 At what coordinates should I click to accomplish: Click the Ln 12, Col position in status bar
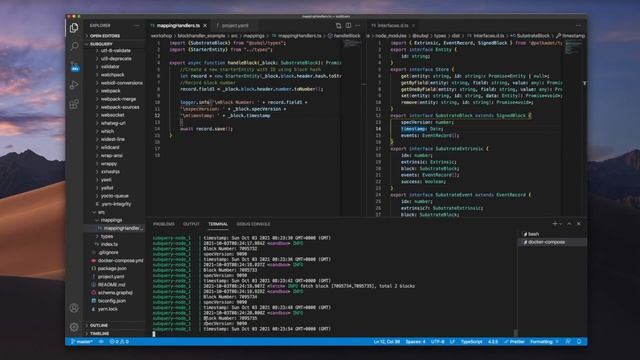pos(387,342)
